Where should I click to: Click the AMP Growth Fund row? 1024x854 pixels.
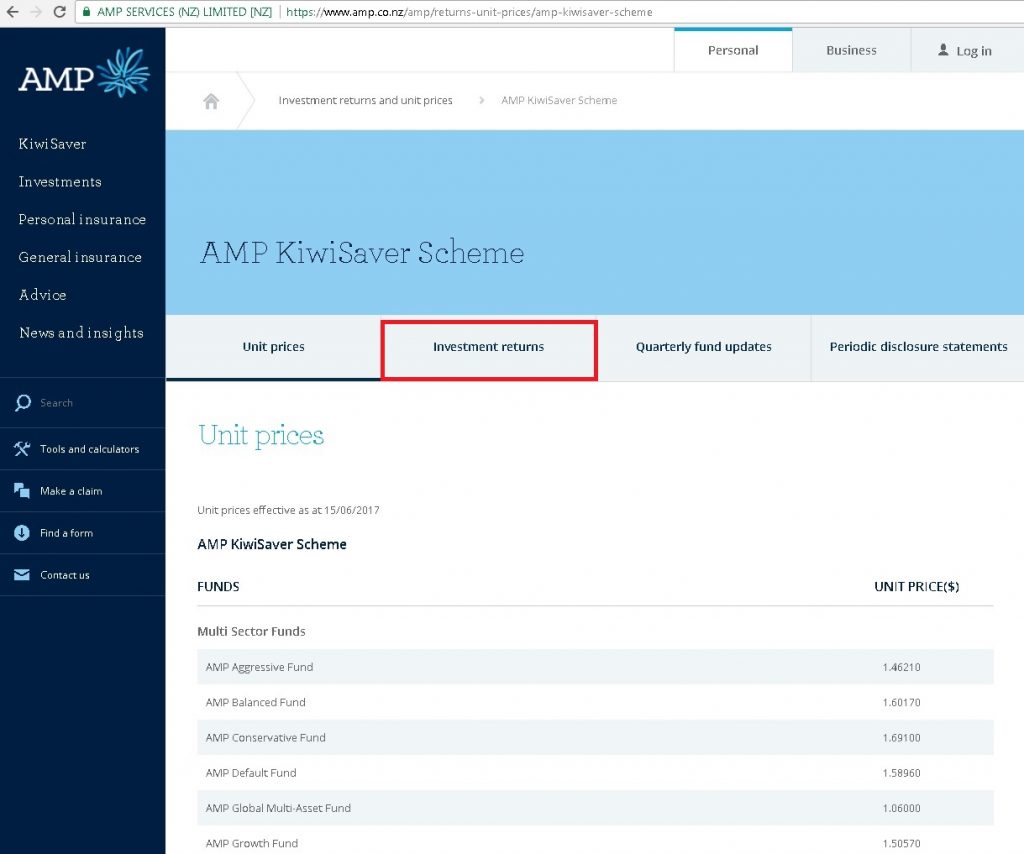596,842
